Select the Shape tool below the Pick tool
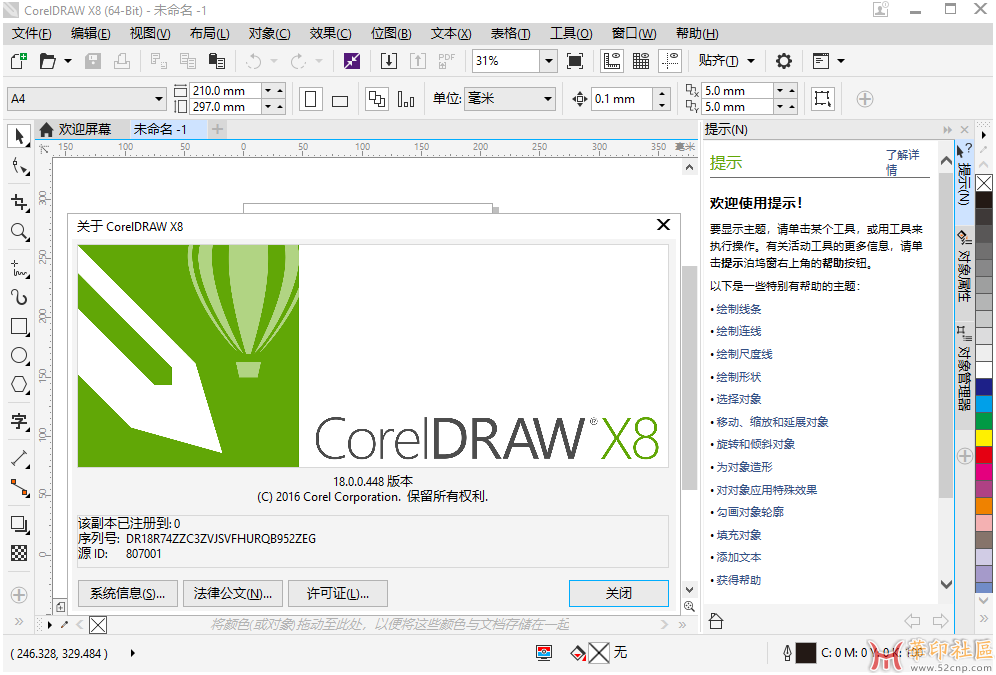The image size is (996, 675). pyautogui.click(x=18, y=166)
